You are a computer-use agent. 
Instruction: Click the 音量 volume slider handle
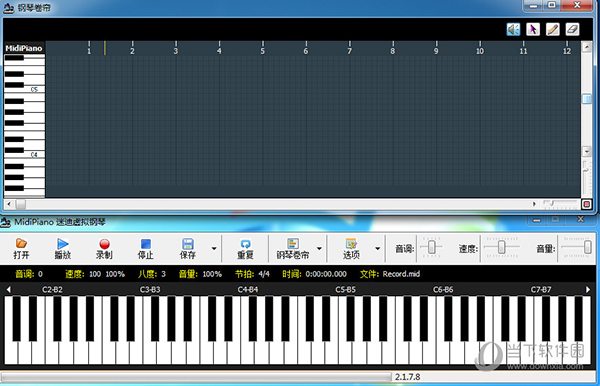(587, 247)
